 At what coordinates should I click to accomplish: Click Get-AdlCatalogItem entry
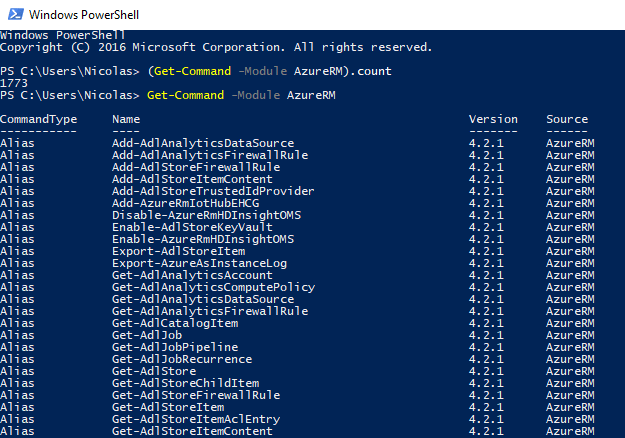tap(175, 323)
